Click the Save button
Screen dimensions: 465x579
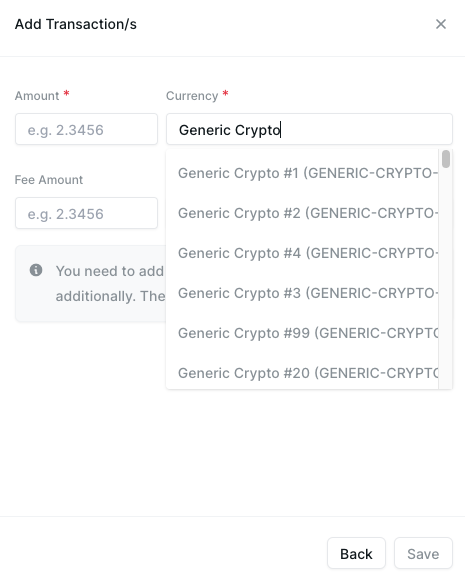[x=423, y=554]
